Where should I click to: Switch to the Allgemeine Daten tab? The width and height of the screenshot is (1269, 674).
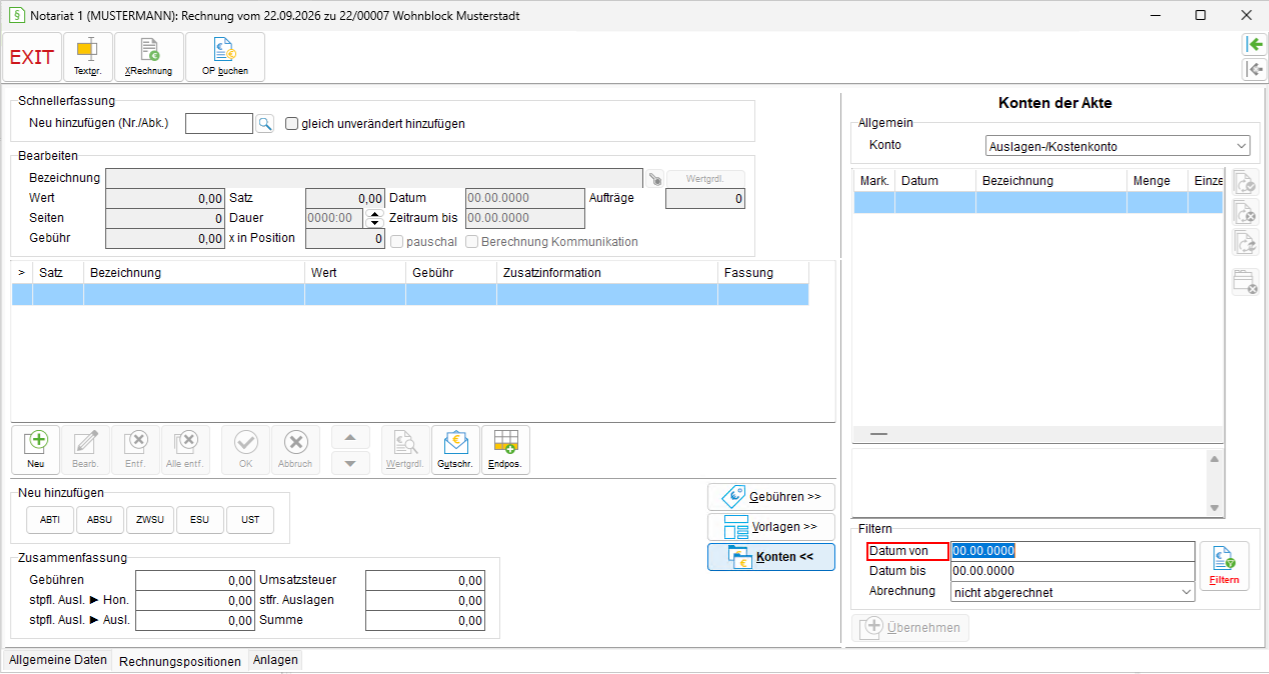tap(58, 660)
